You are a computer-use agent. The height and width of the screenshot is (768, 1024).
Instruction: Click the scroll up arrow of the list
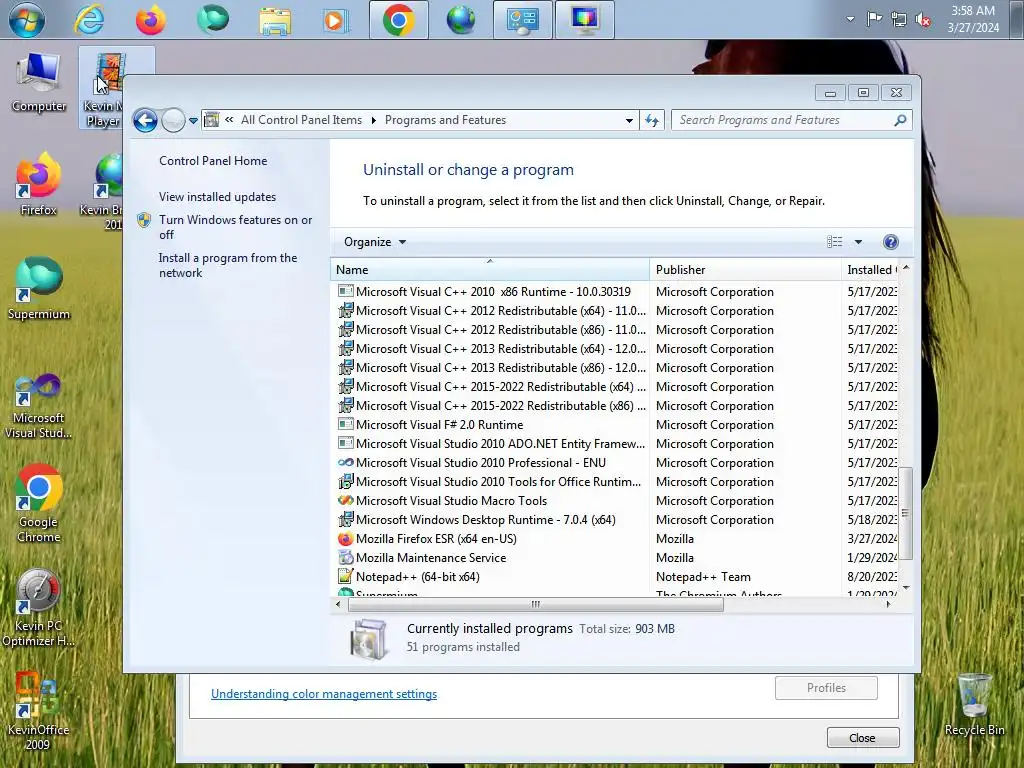[906, 268]
